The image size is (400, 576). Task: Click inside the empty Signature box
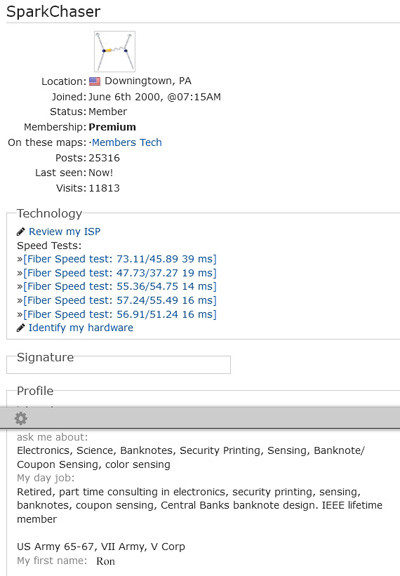coord(118,367)
